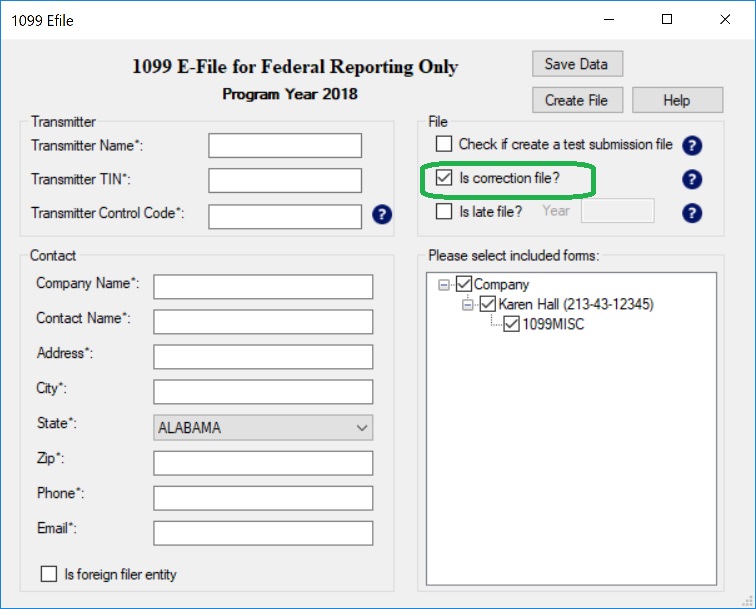Click into the Transmitter Name field
This screenshot has width=756, height=609.
click(x=285, y=146)
